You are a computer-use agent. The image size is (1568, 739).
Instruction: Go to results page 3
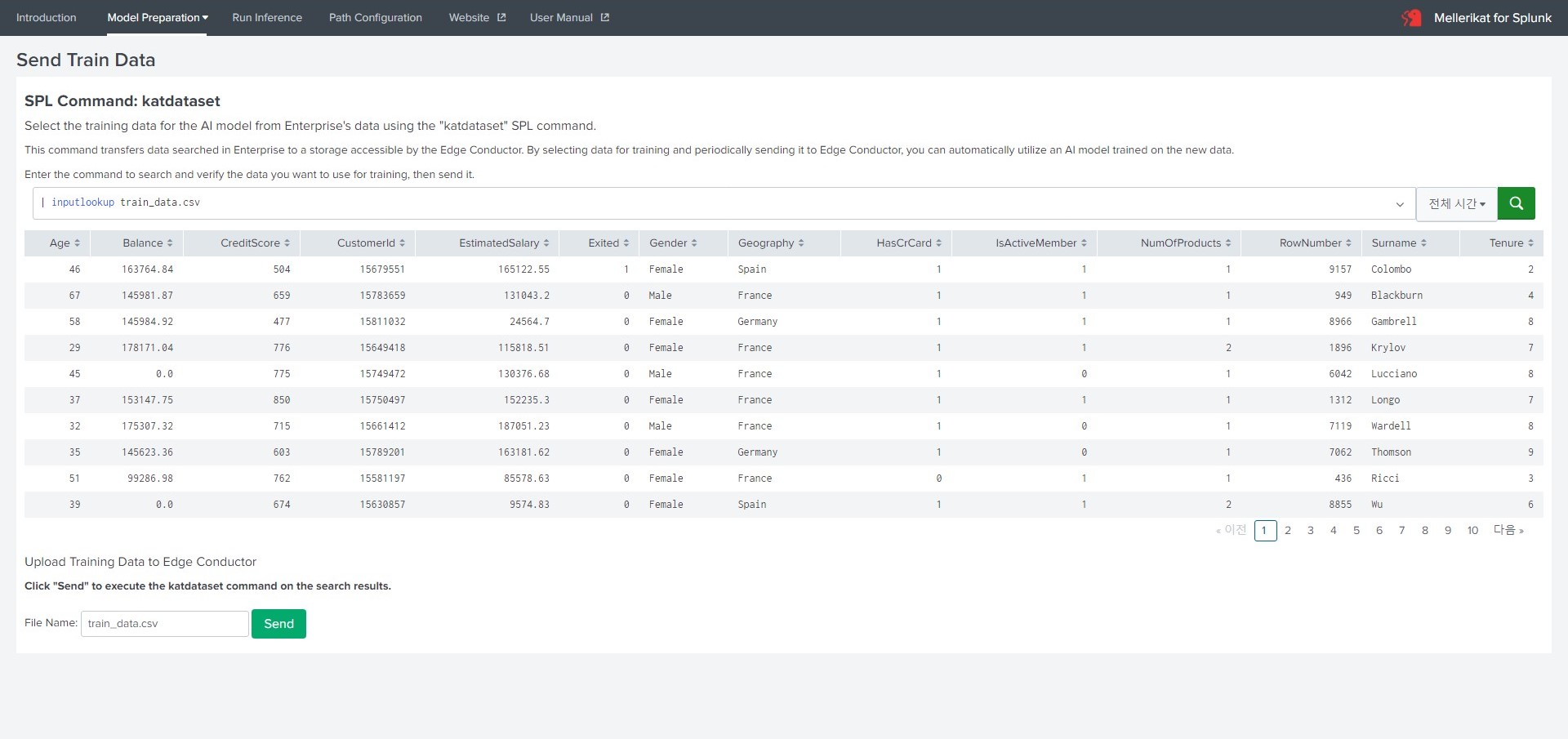point(1311,531)
